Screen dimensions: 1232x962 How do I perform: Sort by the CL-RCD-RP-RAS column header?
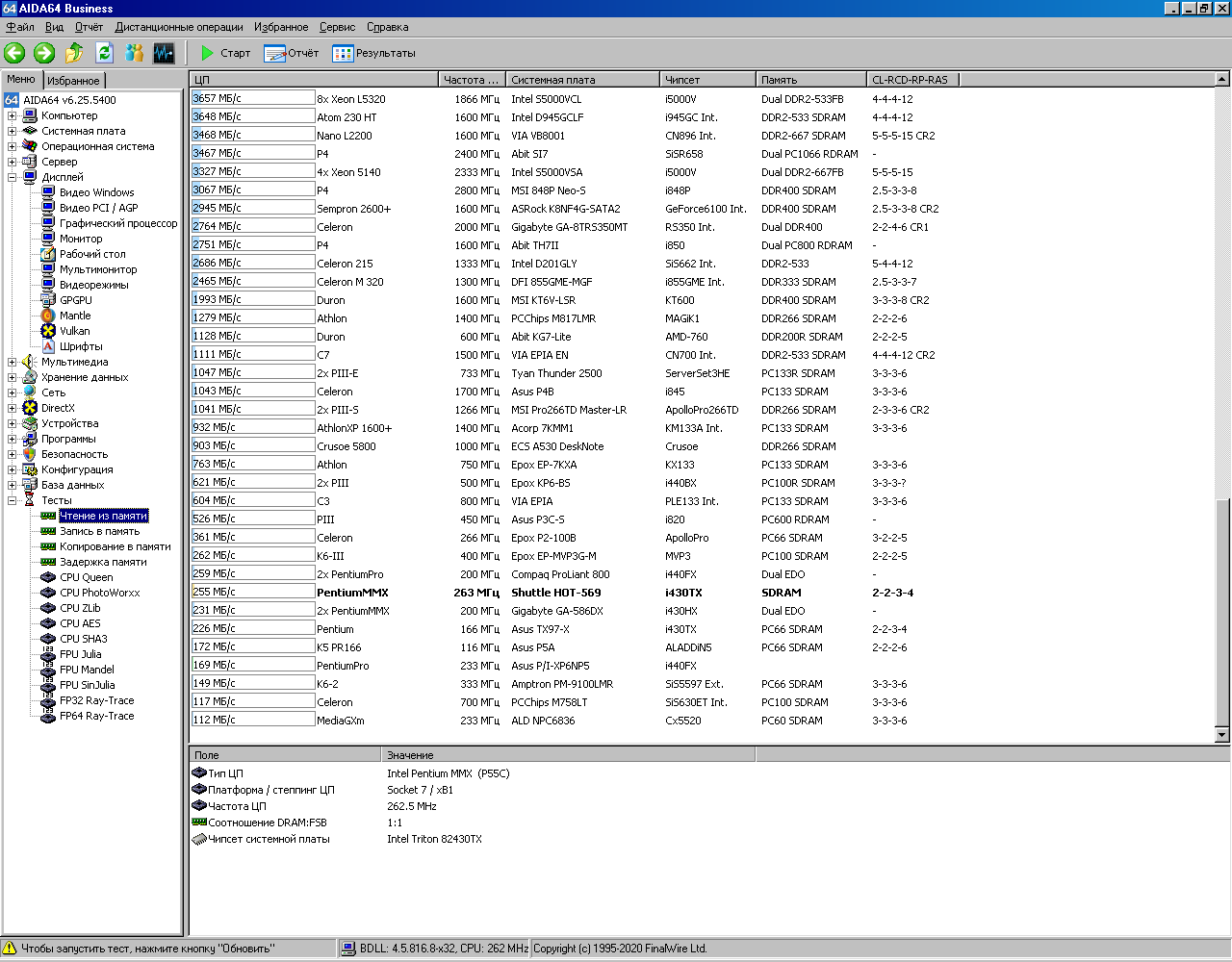[913, 80]
